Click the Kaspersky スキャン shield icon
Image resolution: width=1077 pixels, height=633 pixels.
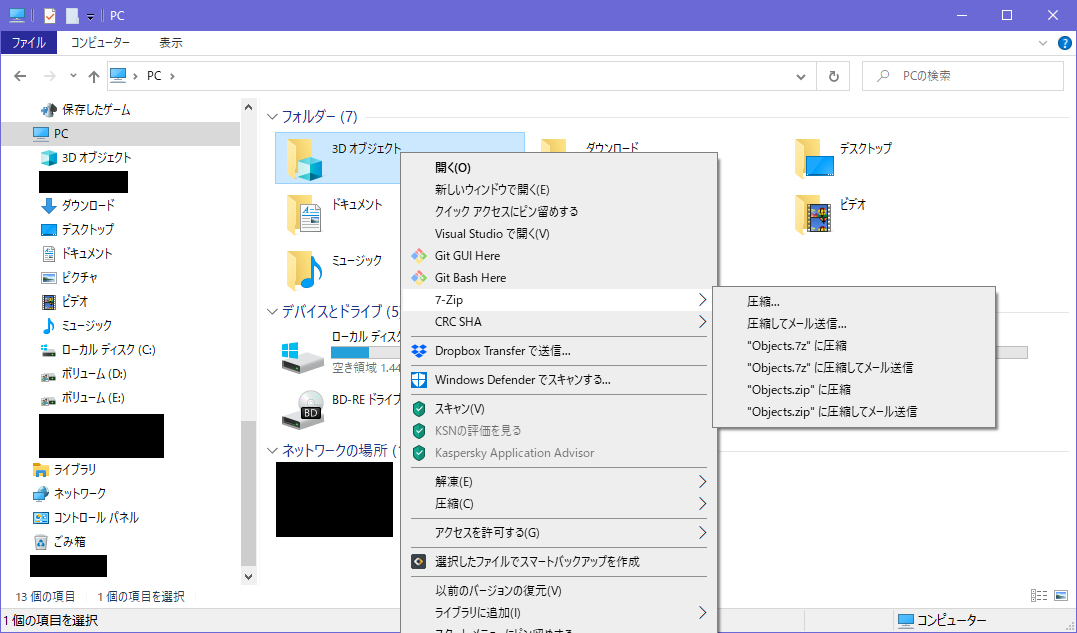419,409
